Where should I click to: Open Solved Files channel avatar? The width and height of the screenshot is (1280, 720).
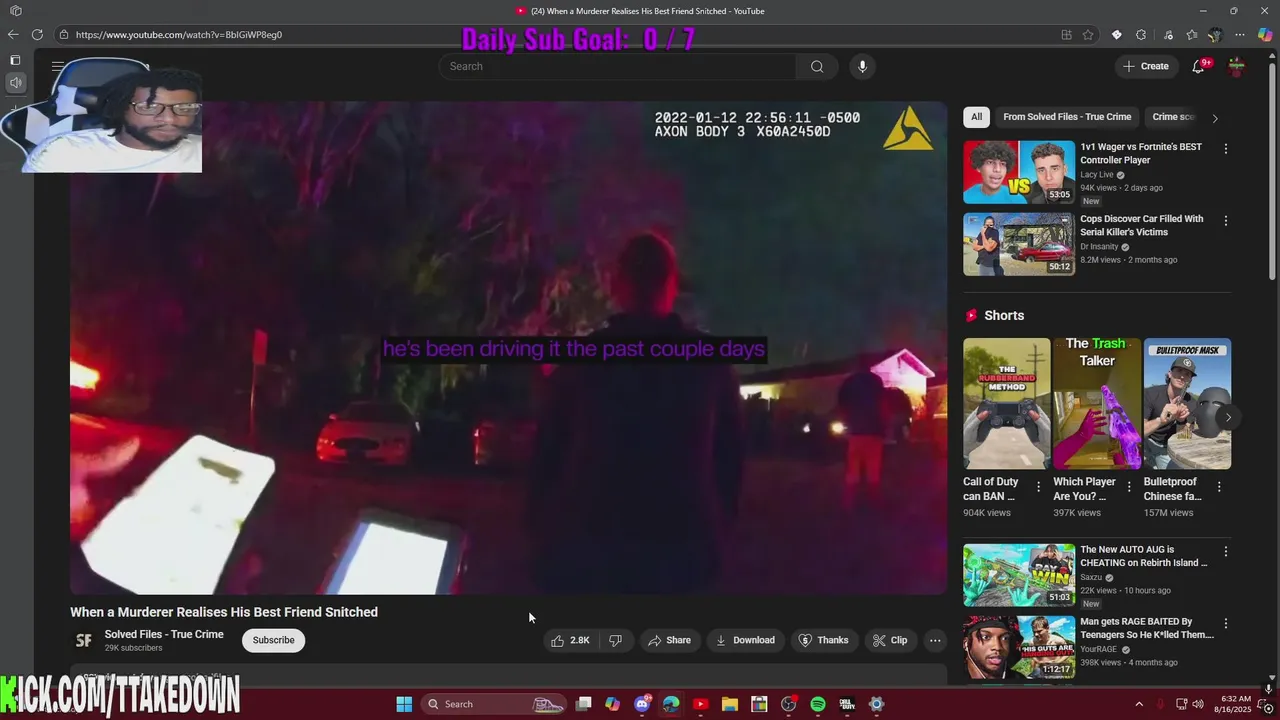pos(84,640)
